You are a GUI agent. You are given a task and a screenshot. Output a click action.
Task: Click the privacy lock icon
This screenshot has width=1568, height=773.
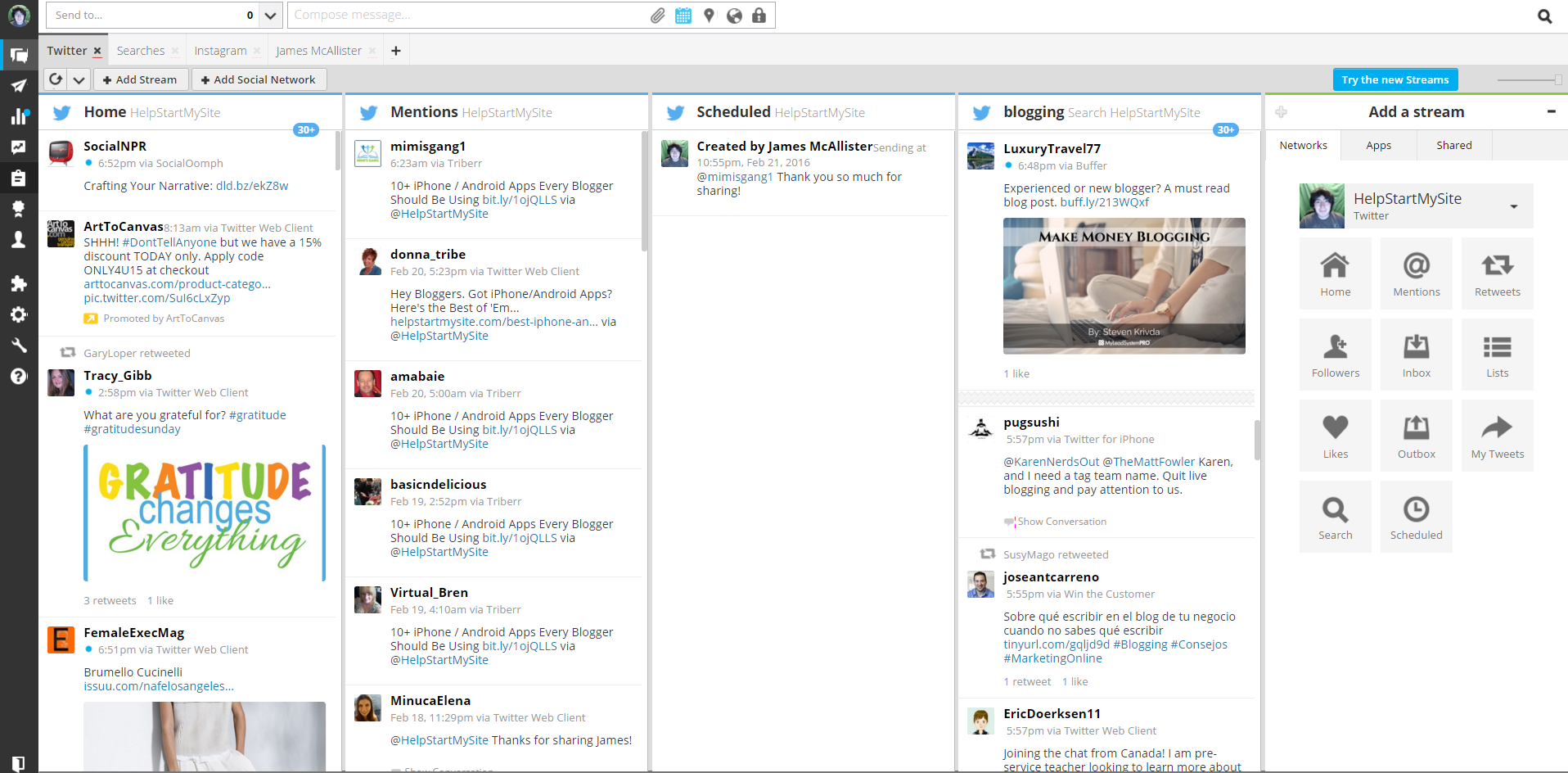[x=759, y=16]
